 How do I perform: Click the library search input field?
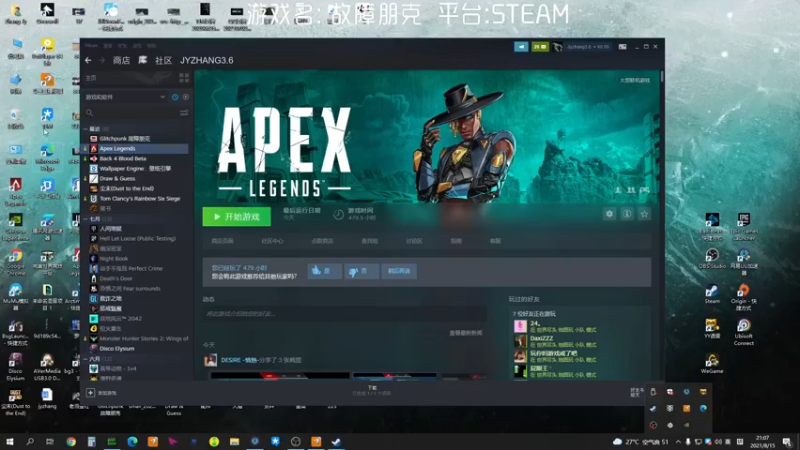click(x=136, y=112)
